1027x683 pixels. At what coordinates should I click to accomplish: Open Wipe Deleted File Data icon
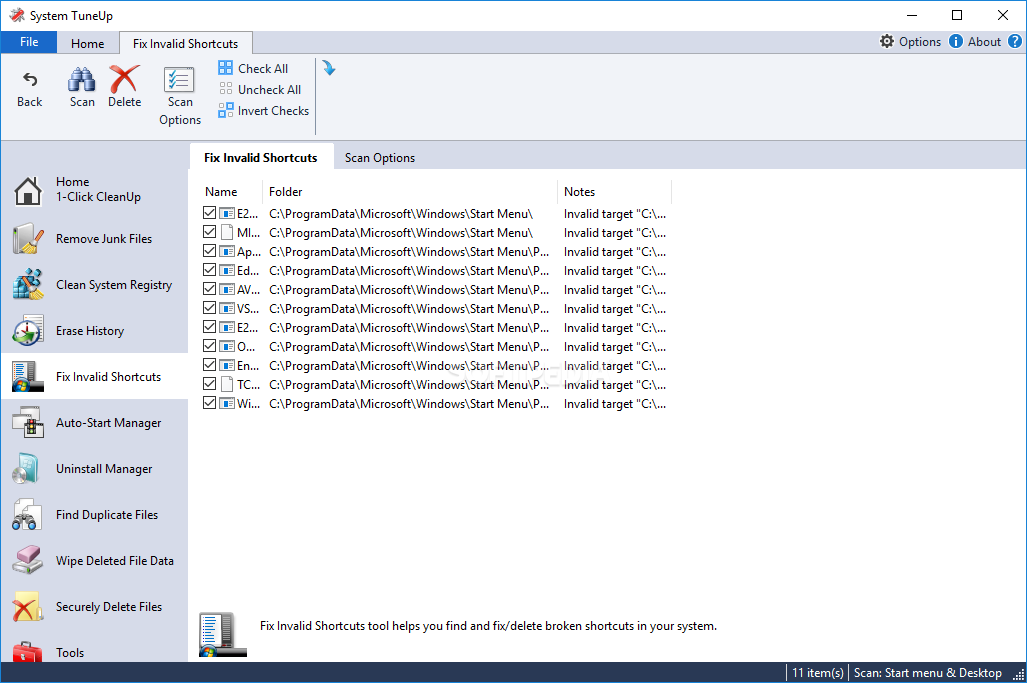pyautogui.click(x=28, y=561)
